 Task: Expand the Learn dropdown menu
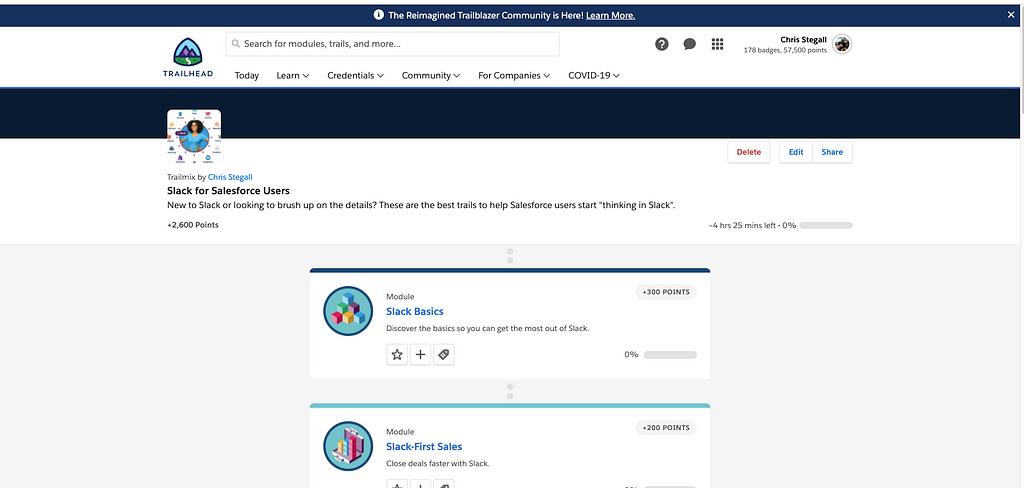292,75
